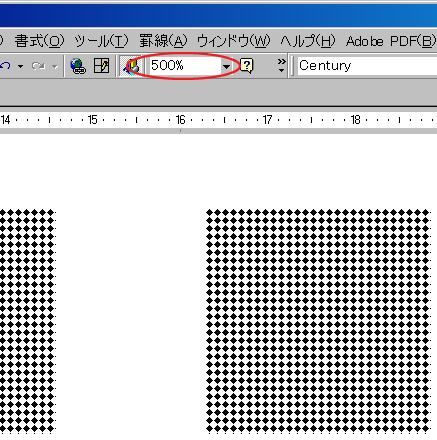Image resolution: width=437 pixels, height=440 pixels.
Task: Expand toolbar options double chevron
Action: pyautogui.click(x=282, y=66)
